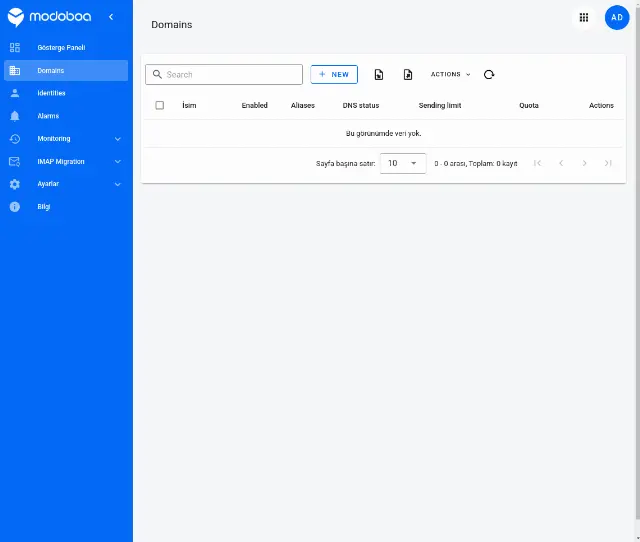Click 'Bu görünümde veri yok.' message
This screenshot has width=640, height=542.
point(384,133)
